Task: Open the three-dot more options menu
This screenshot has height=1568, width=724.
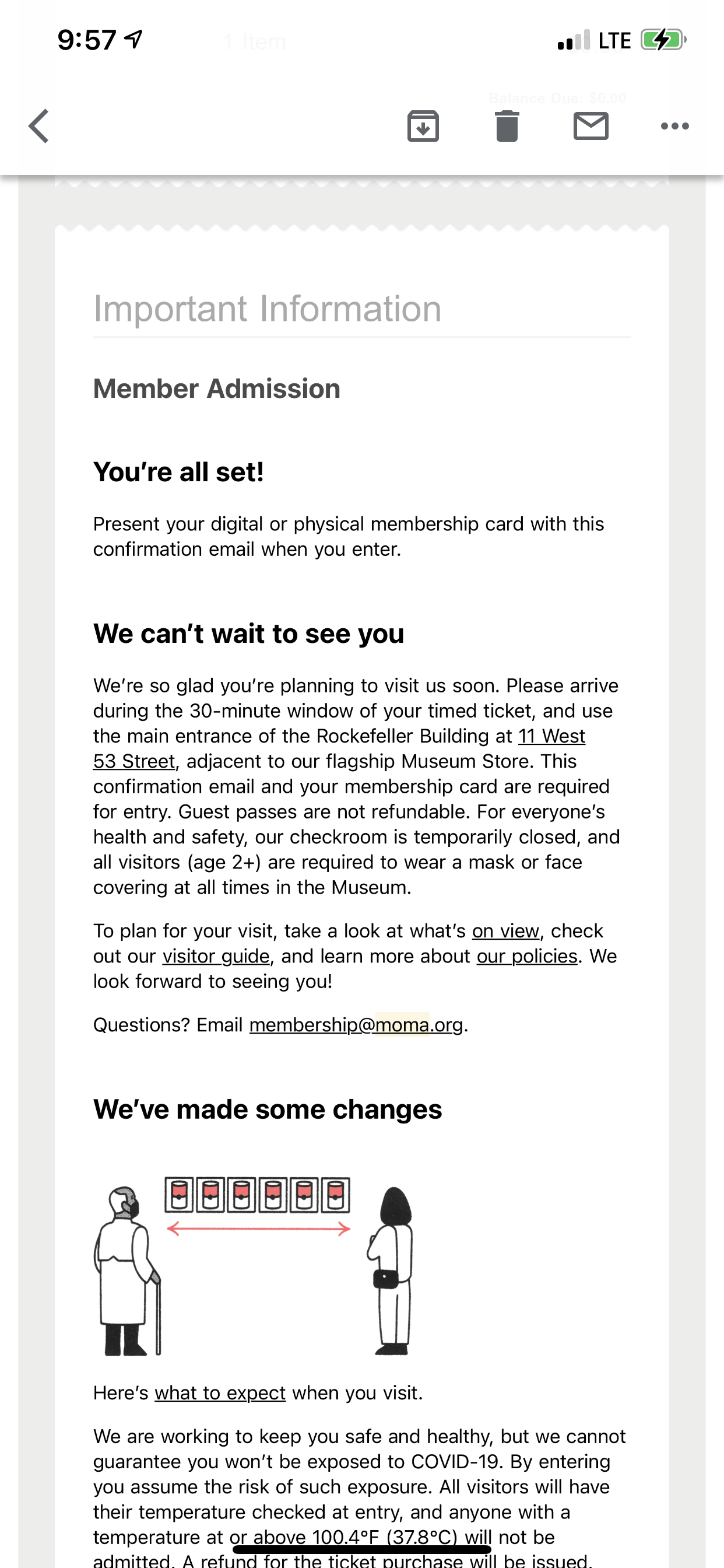Action: 674,127
